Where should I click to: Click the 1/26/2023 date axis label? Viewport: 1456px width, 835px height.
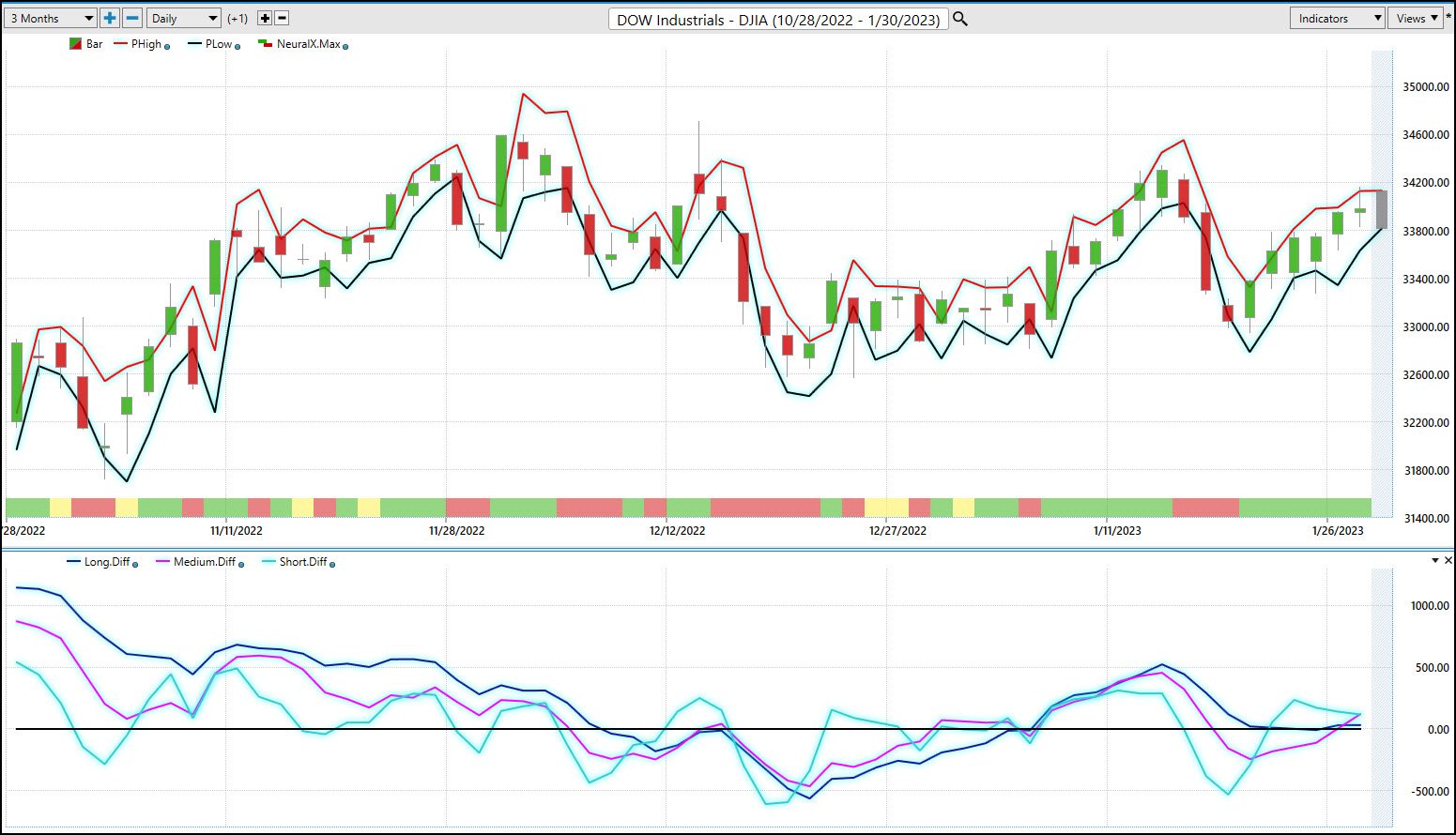(x=1338, y=531)
